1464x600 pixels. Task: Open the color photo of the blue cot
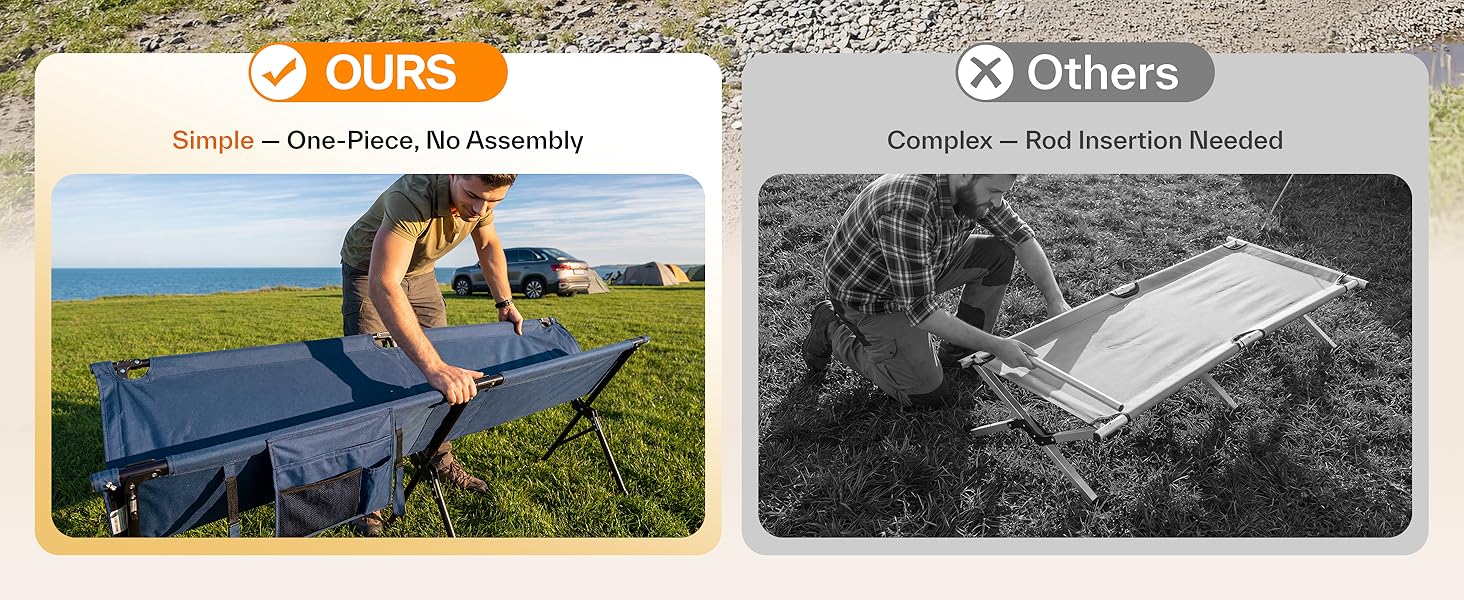(x=378, y=356)
